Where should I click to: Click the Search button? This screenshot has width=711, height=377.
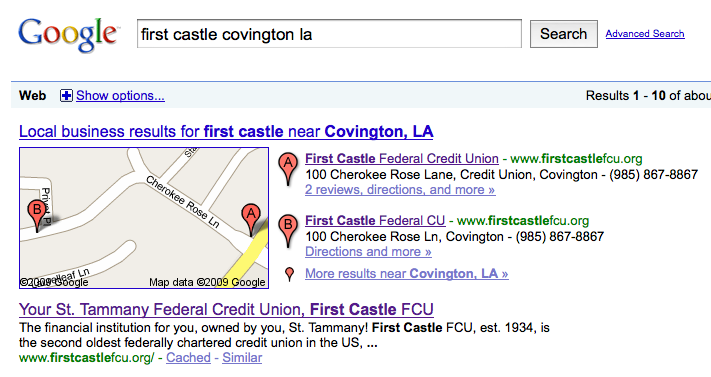(x=564, y=34)
